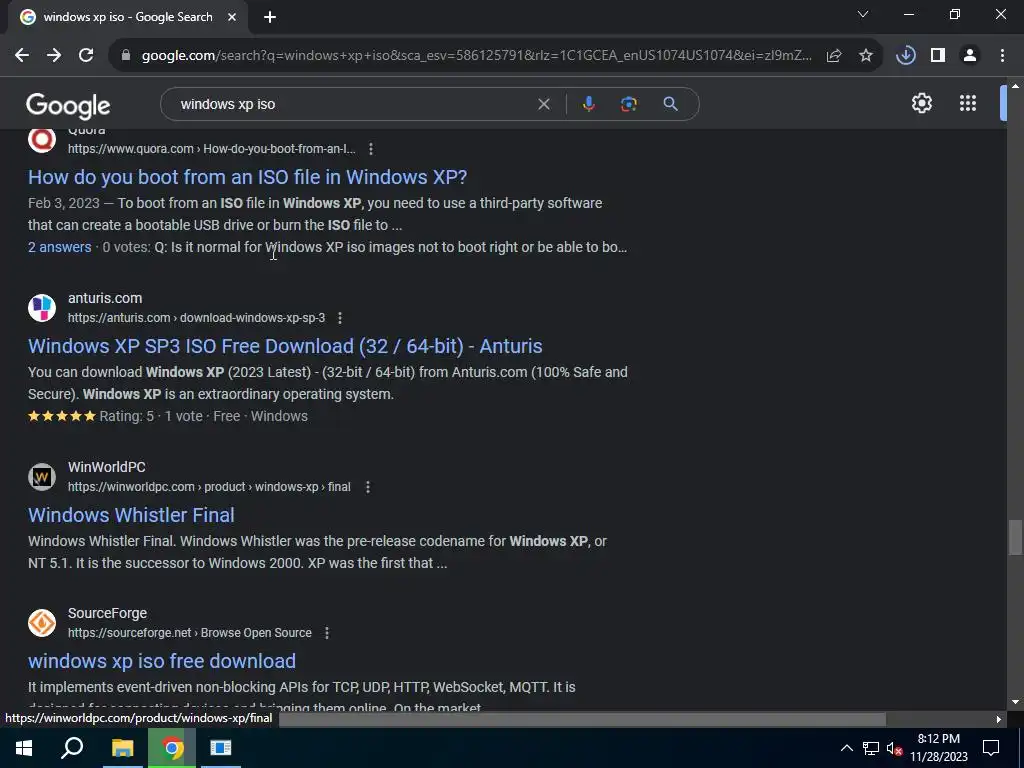Open File Explorer from taskbar
Image resolution: width=1024 pixels, height=768 pixels.
[122, 748]
